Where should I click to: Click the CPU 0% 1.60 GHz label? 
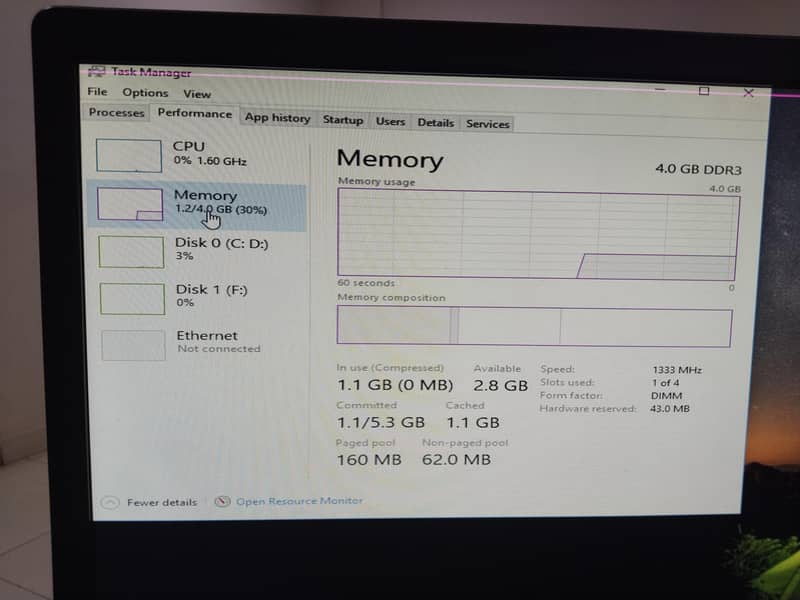[x=209, y=153]
